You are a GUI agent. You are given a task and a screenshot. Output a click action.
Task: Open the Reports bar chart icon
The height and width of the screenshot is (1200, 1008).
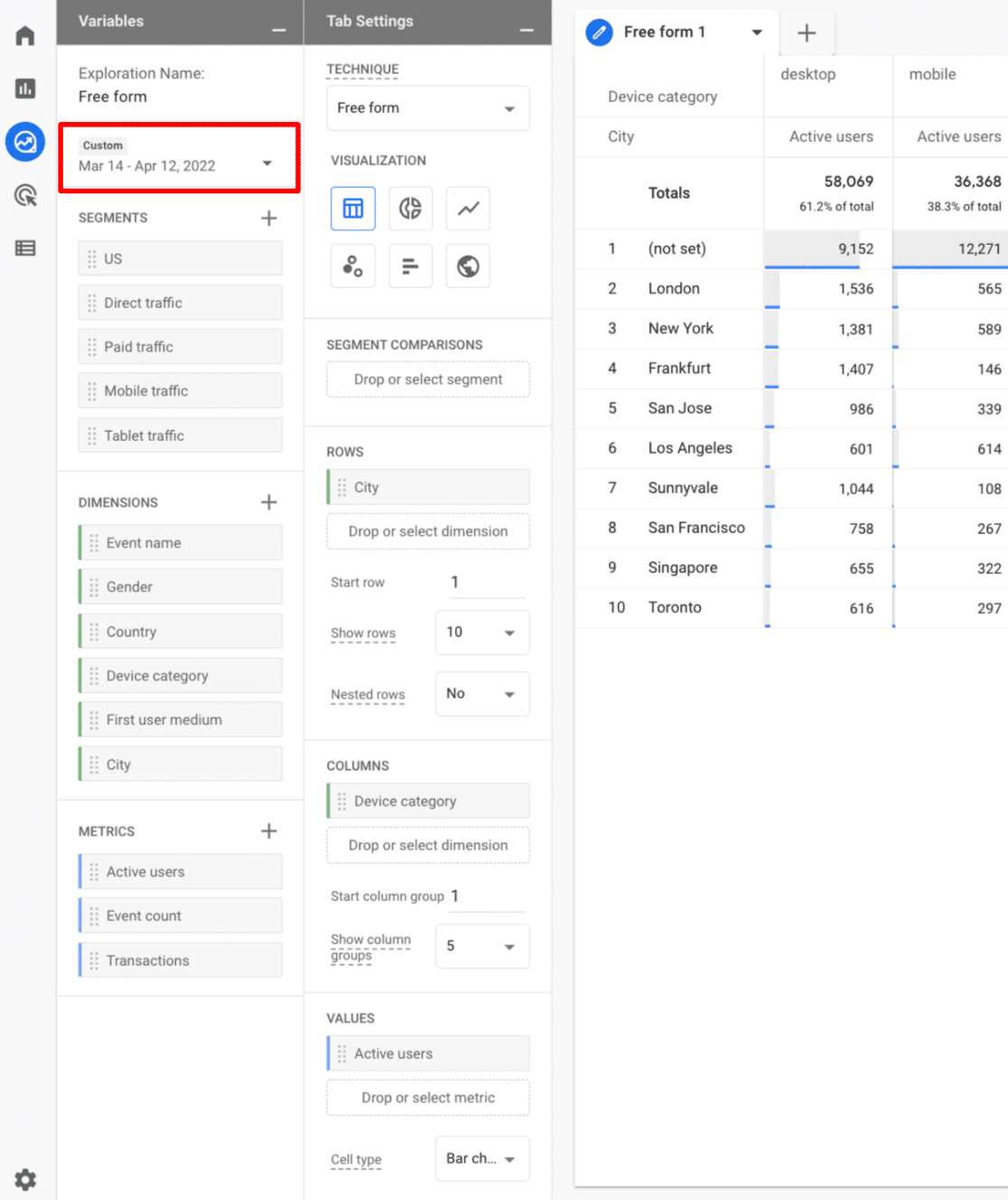[x=25, y=89]
